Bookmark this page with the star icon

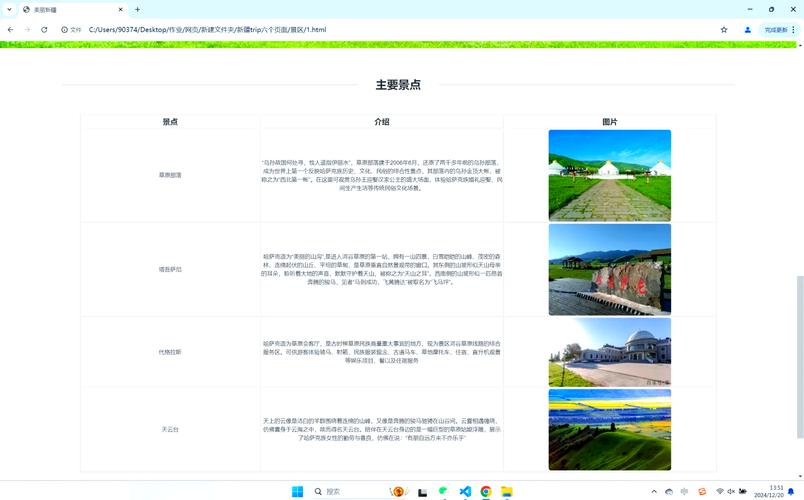(x=724, y=30)
